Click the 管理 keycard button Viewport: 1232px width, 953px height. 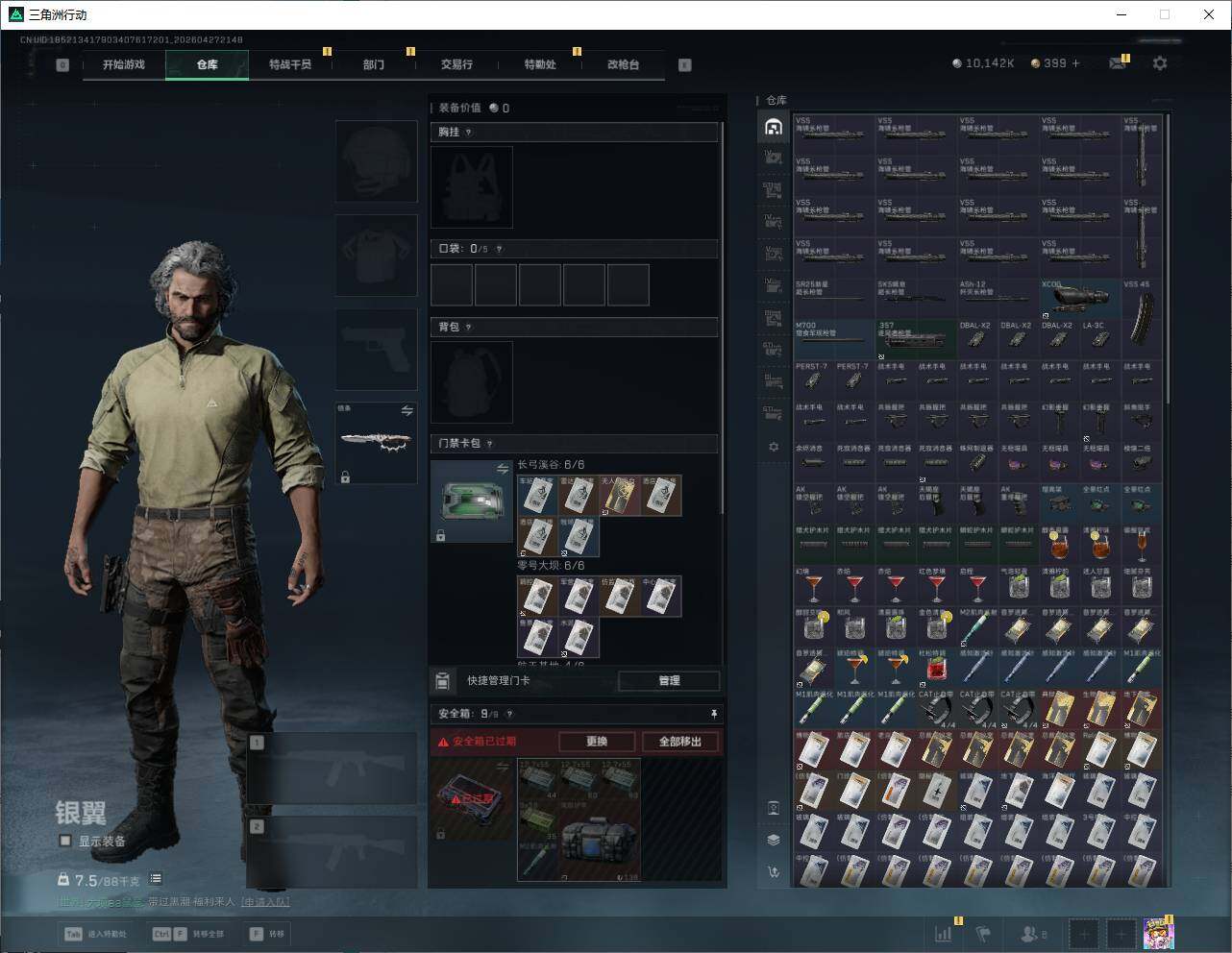pyautogui.click(x=669, y=680)
